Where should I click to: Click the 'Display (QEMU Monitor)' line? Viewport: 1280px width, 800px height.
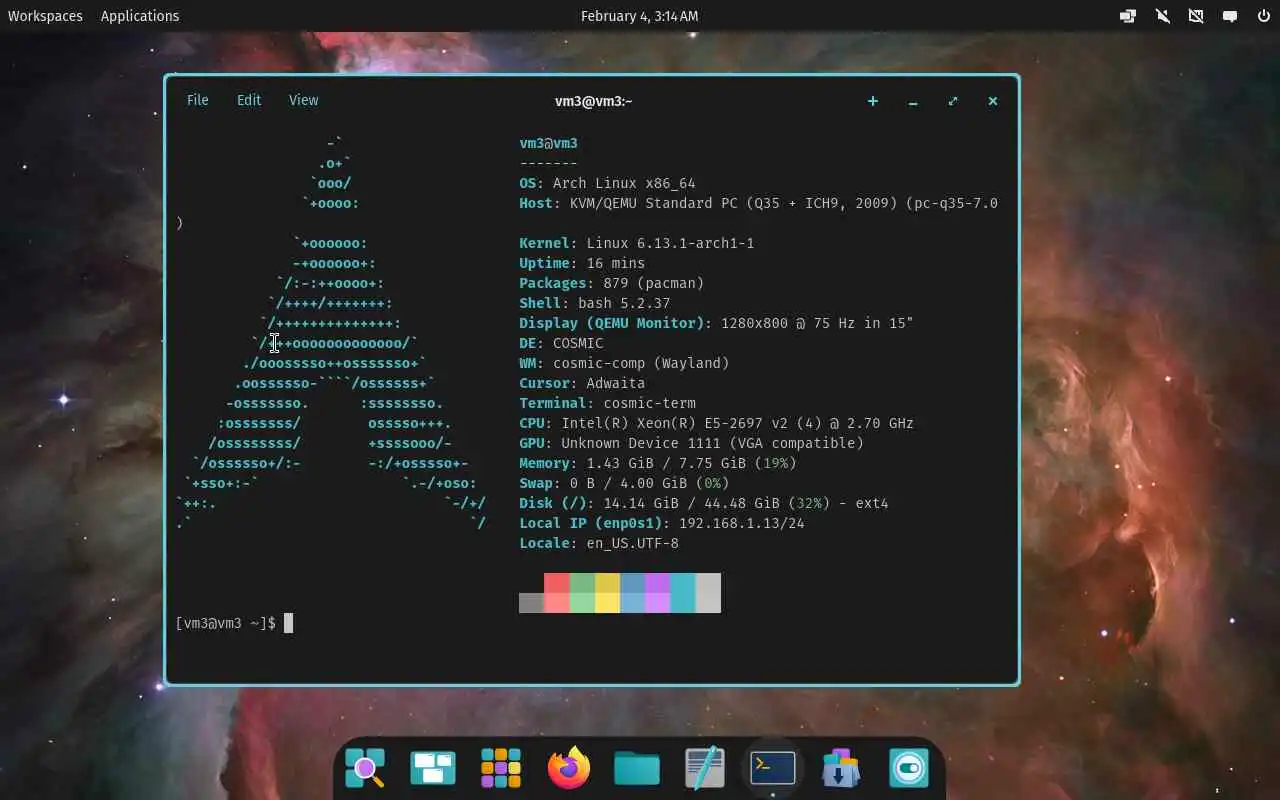(x=716, y=323)
